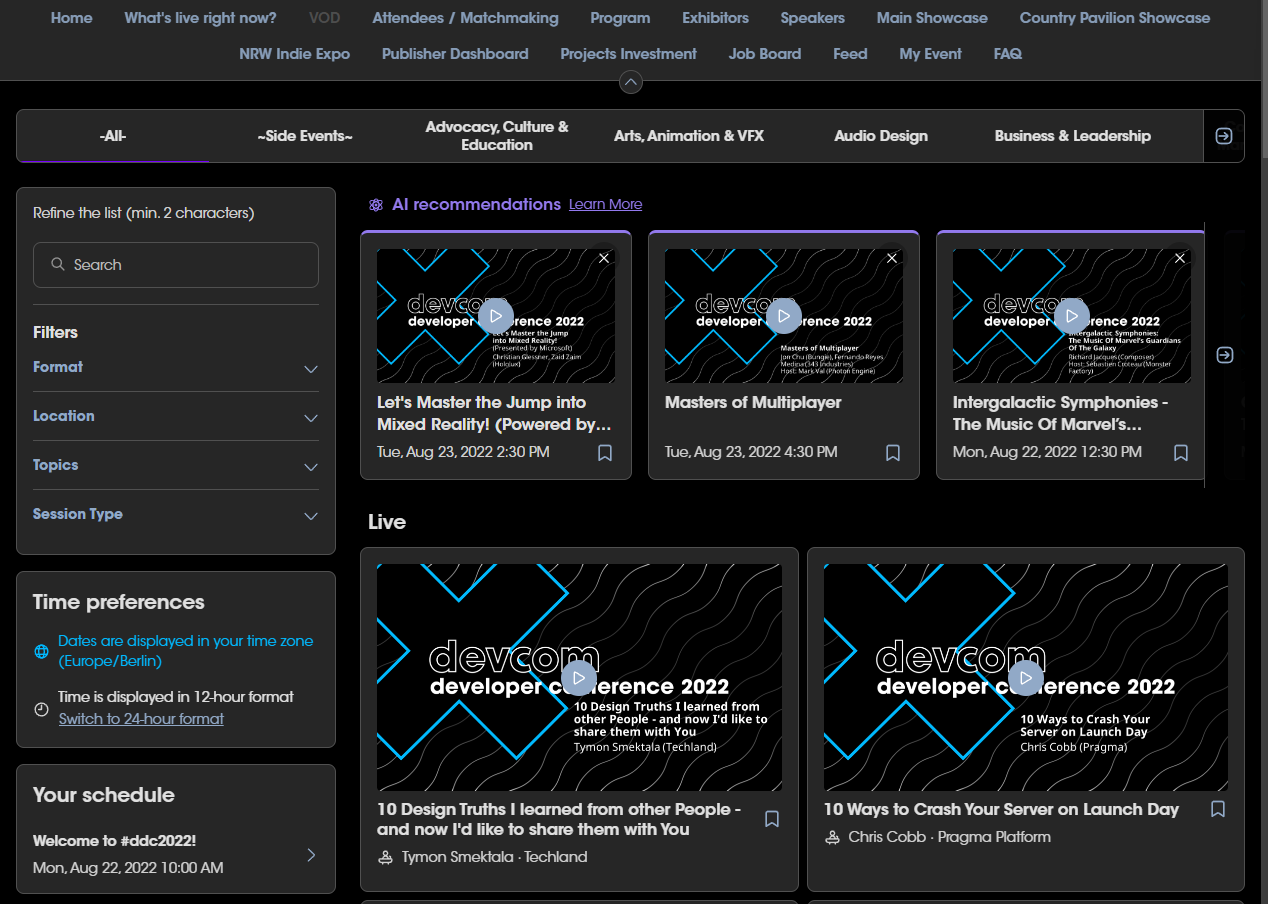The width and height of the screenshot is (1268, 904).
Task: Go to the Home page
Action: click(x=72, y=18)
